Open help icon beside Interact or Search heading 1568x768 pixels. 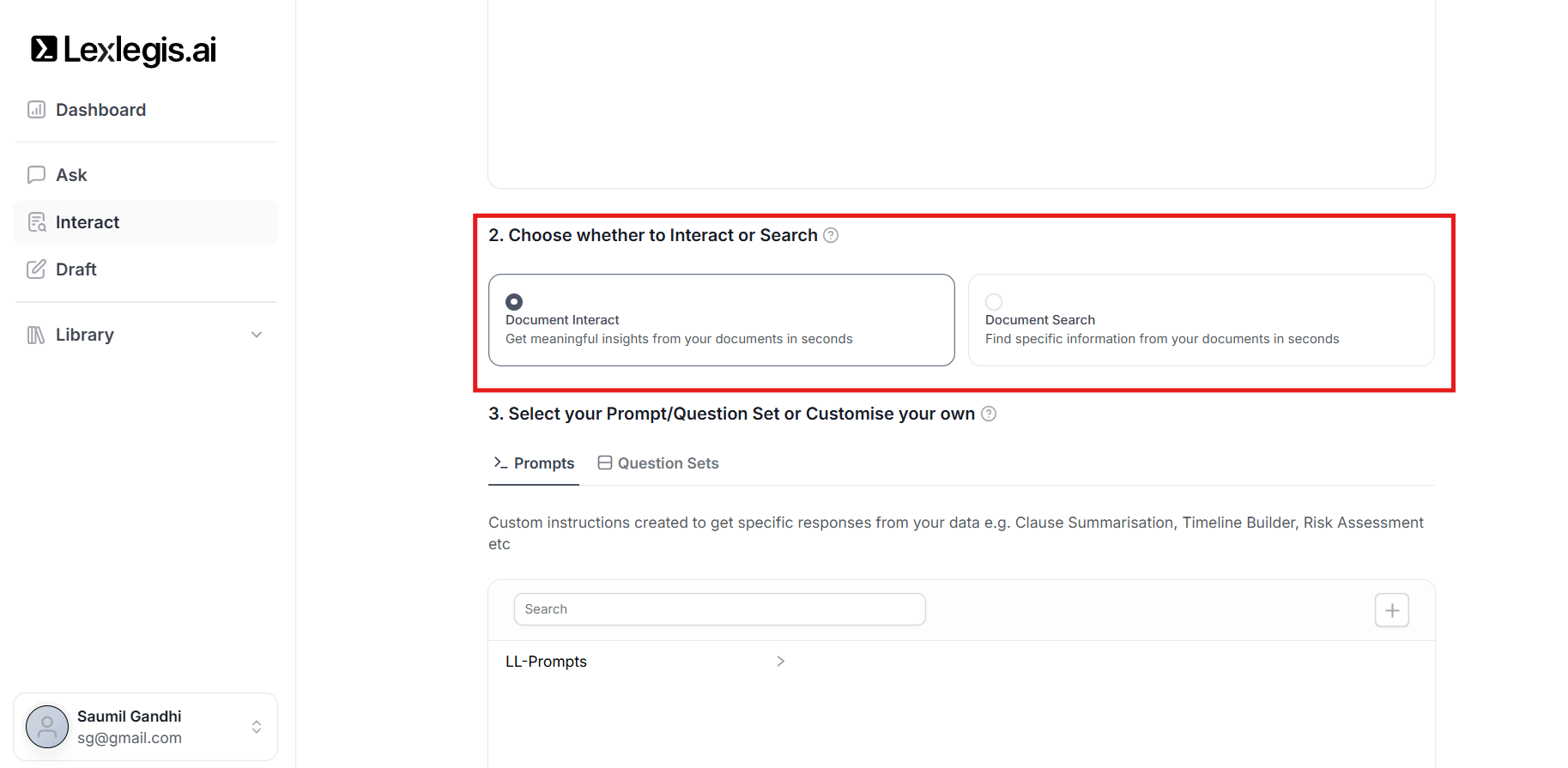point(831,235)
